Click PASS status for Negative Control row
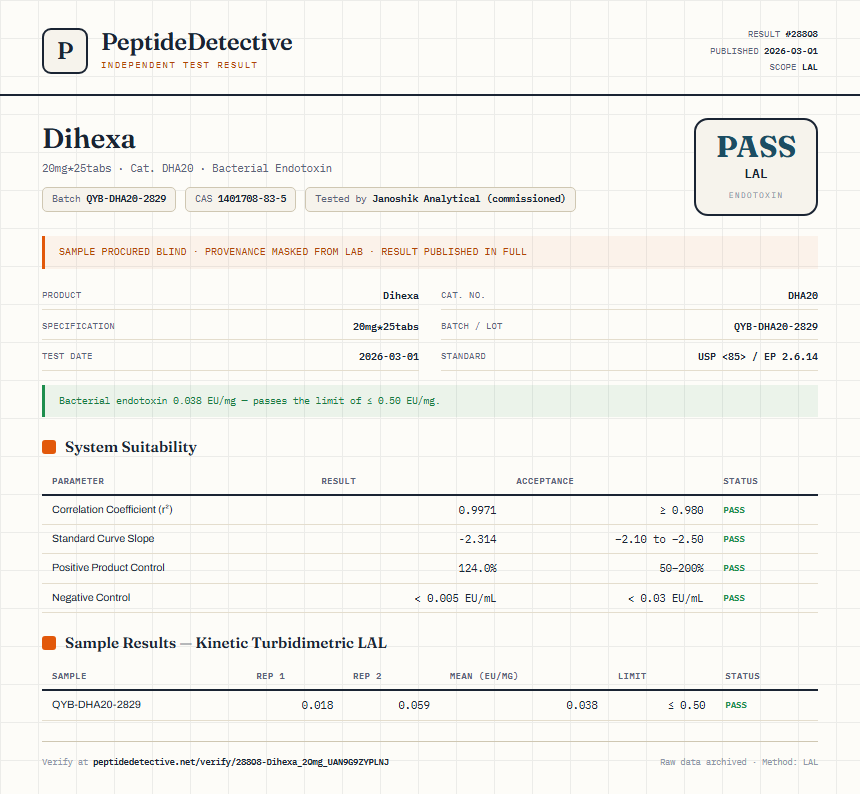Viewport: 860px width, 794px height. click(734, 598)
